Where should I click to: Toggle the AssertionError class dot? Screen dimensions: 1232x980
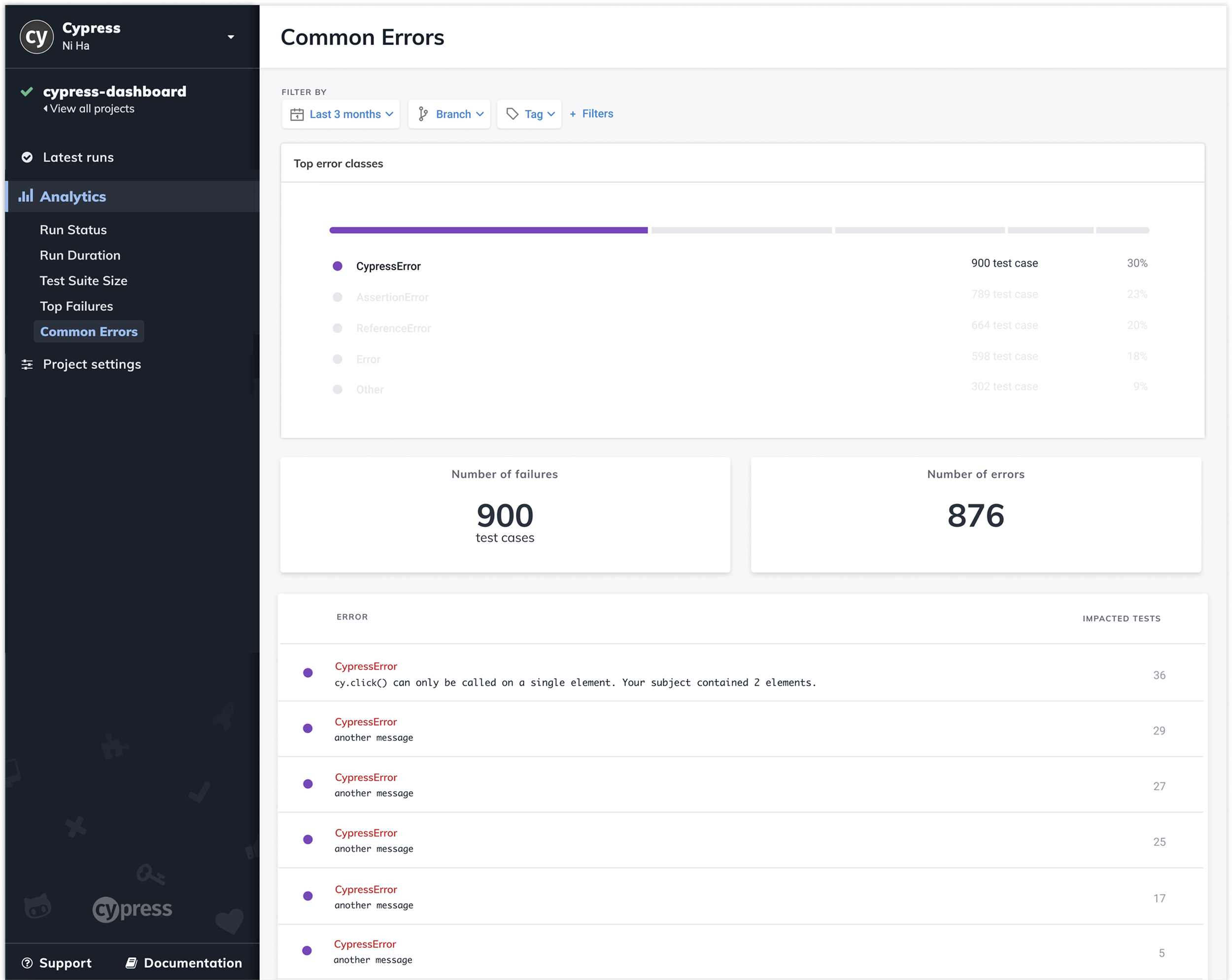coord(338,297)
